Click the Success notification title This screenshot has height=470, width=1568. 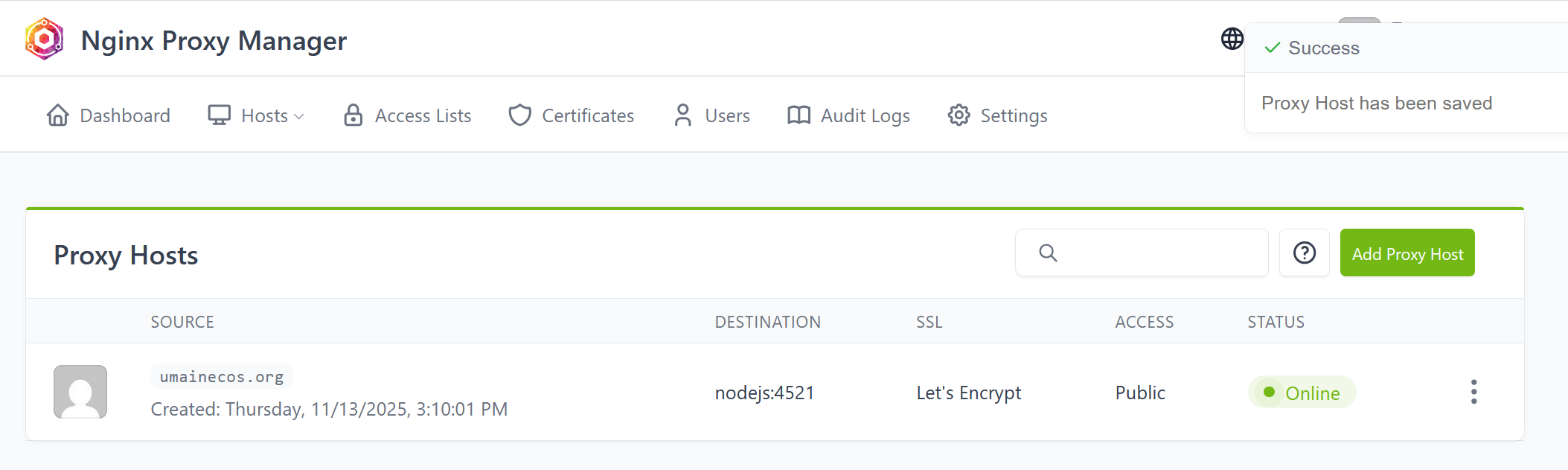pyautogui.click(x=1324, y=48)
